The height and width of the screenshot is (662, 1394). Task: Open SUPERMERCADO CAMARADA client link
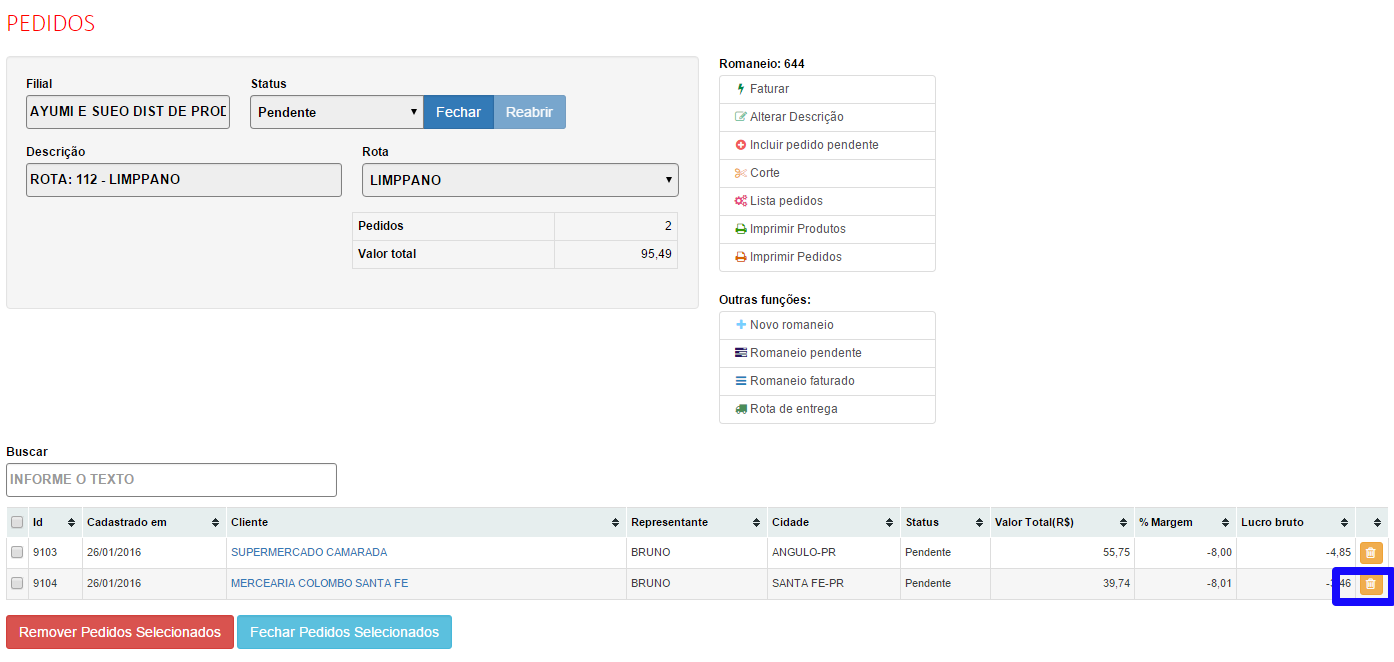[308, 552]
